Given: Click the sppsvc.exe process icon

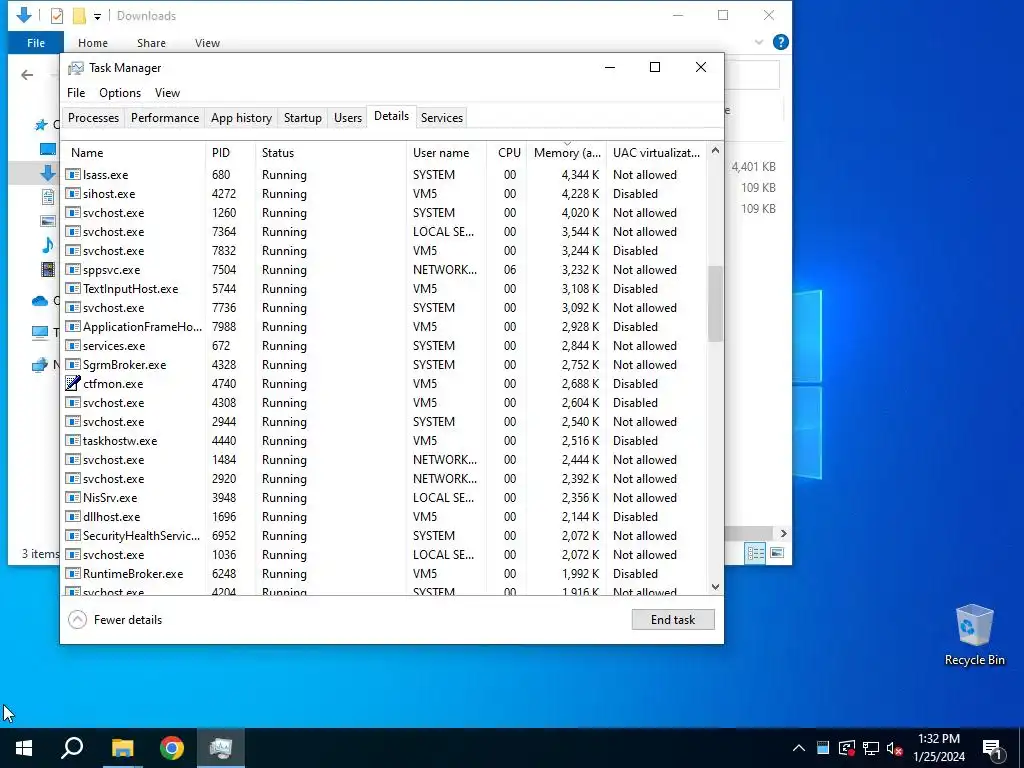Looking at the screenshot, I should [72, 269].
